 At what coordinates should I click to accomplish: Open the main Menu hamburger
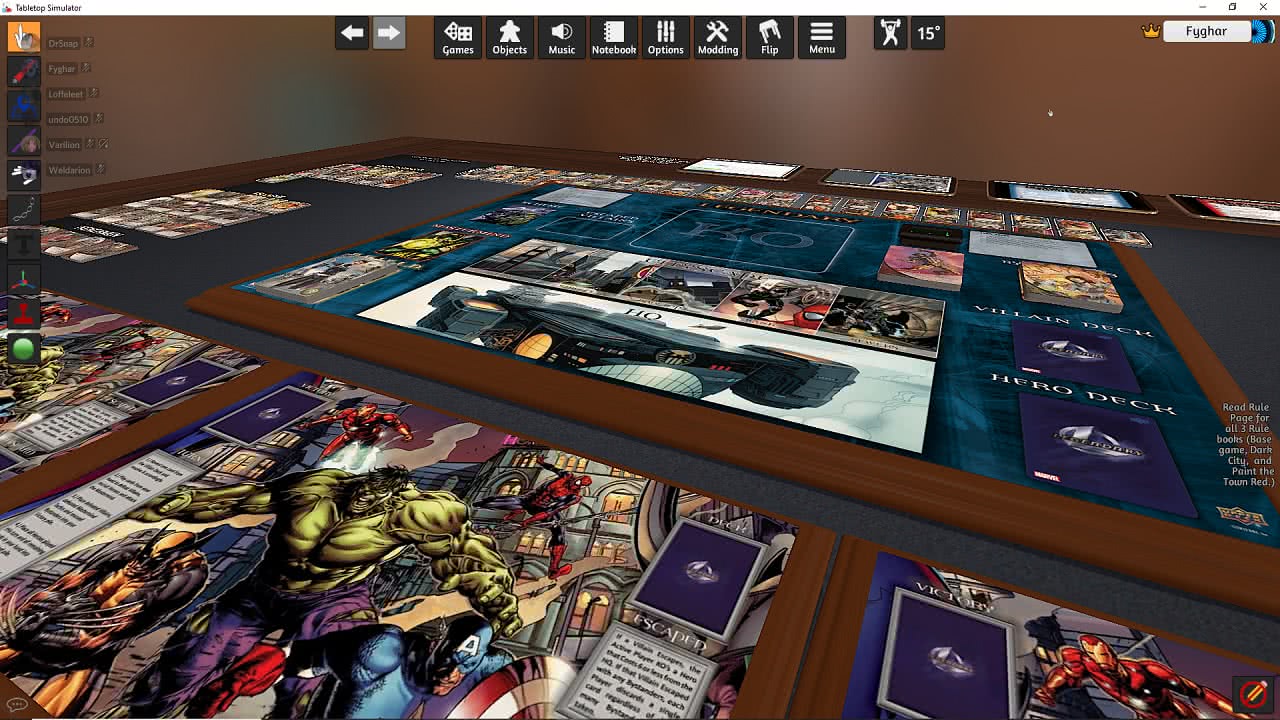click(822, 37)
